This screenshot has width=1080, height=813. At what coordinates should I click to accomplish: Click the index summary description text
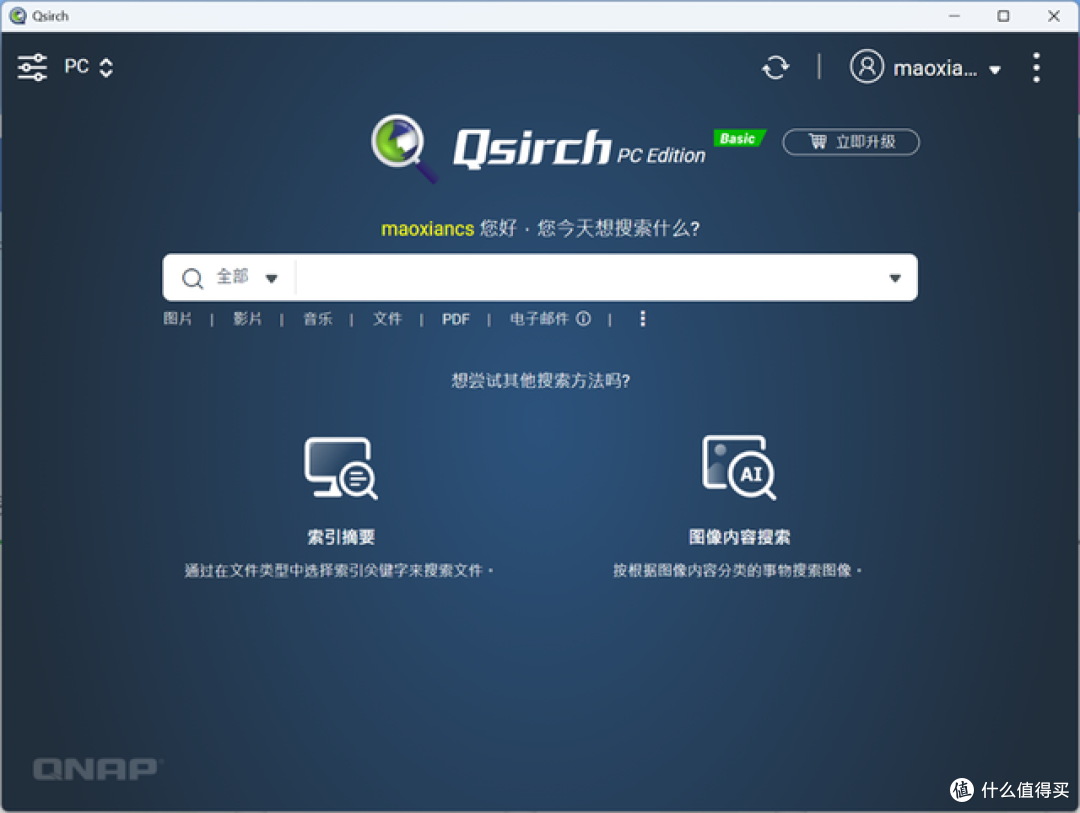[x=339, y=570]
